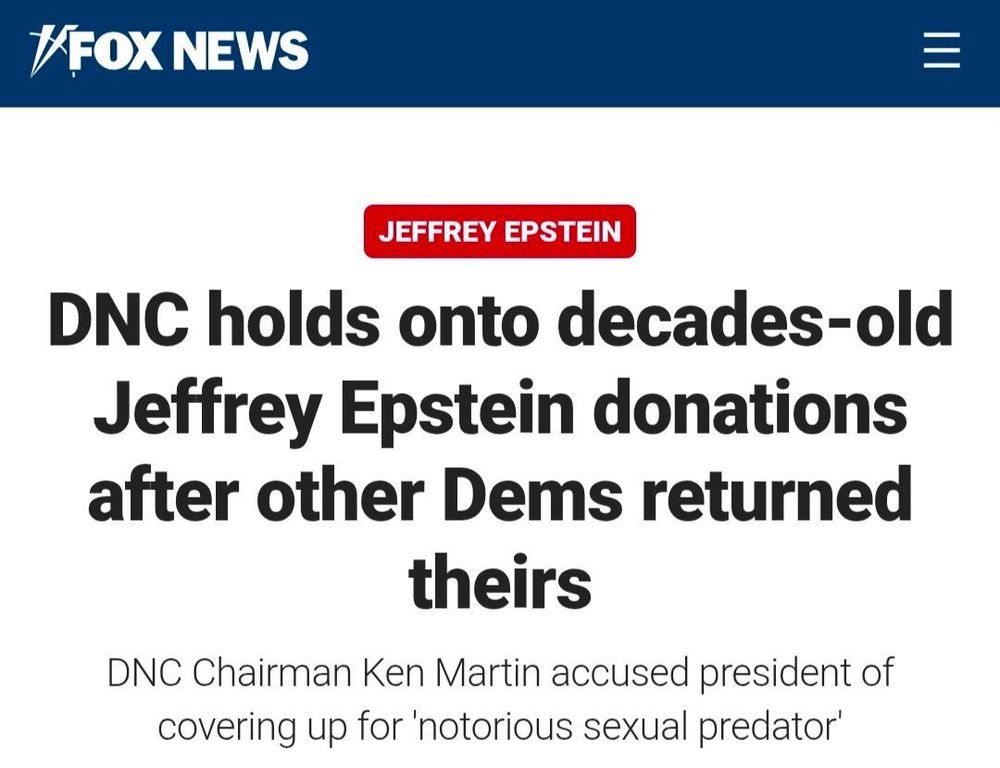The width and height of the screenshot is (1000, 768).
Task: Click the subheadline beginning 'DNC Chairman Ken Martin'
Action: coord(499,698)
